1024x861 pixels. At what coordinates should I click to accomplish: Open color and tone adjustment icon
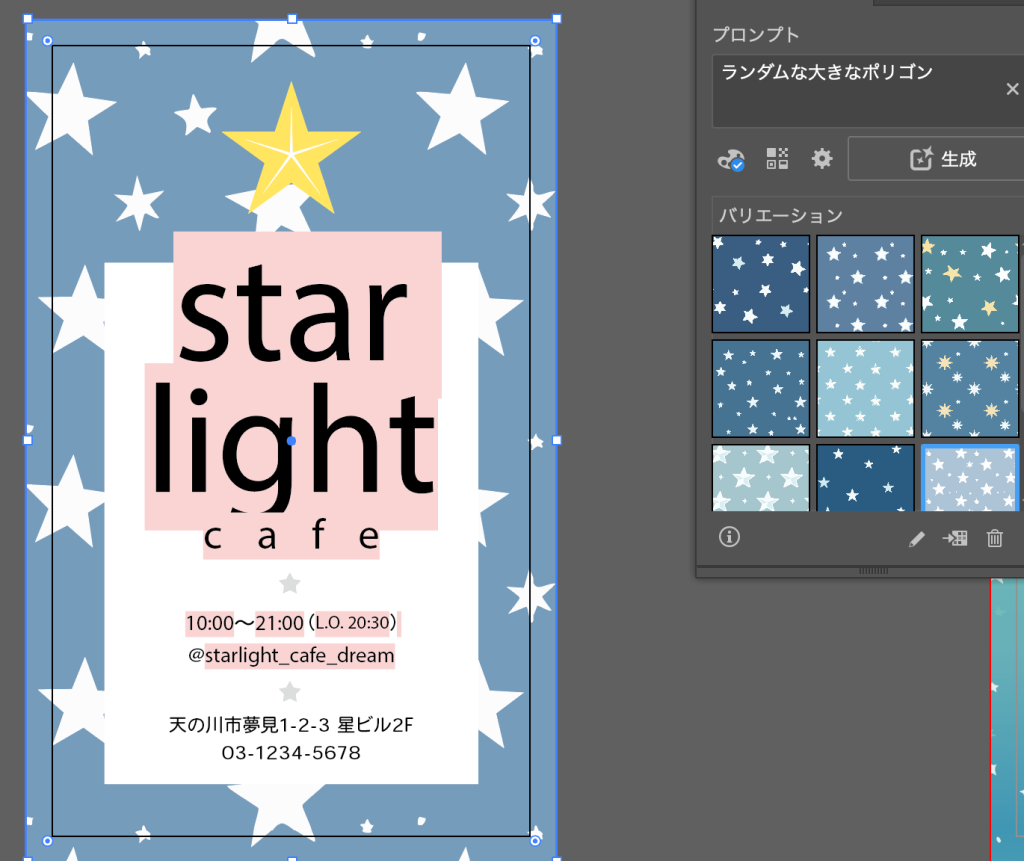(731, 159)
